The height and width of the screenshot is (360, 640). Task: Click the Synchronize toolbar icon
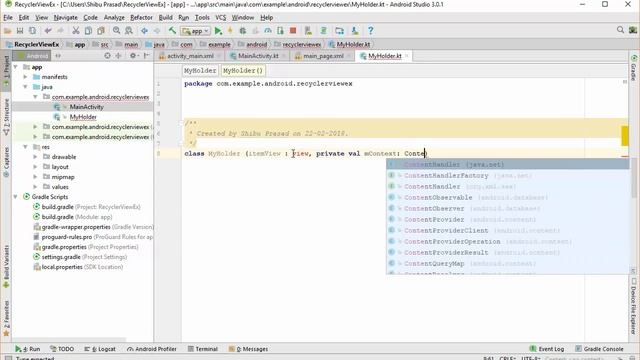tap(32, 31)
